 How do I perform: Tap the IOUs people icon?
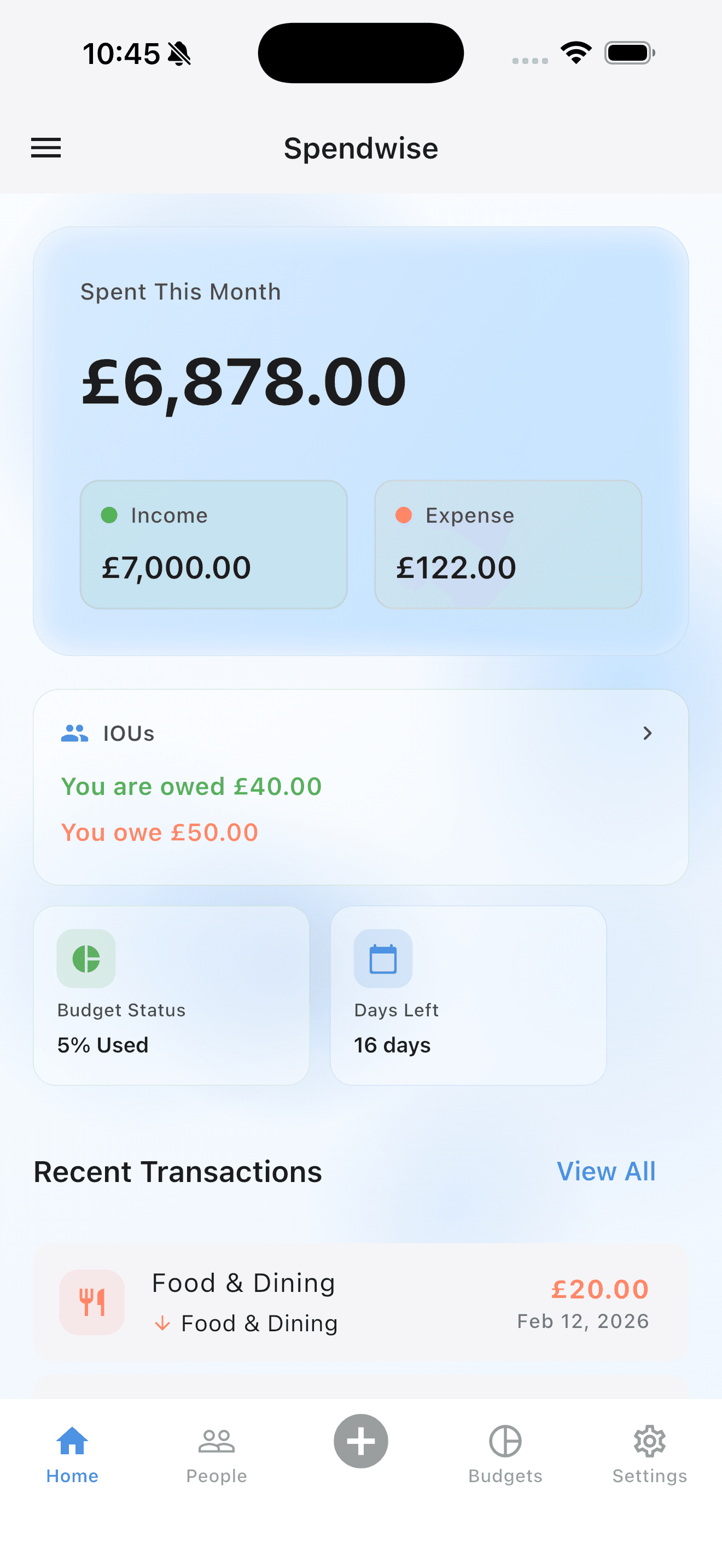pyautogui.click(x=73, y=733)
